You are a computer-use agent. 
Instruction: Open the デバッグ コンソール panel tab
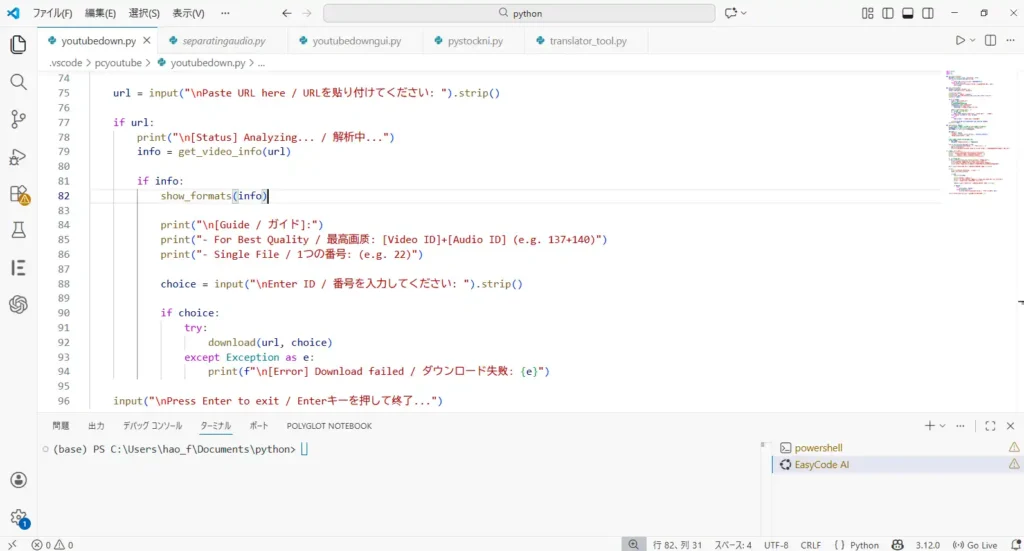pyautogui.click(x=153, y=426)
